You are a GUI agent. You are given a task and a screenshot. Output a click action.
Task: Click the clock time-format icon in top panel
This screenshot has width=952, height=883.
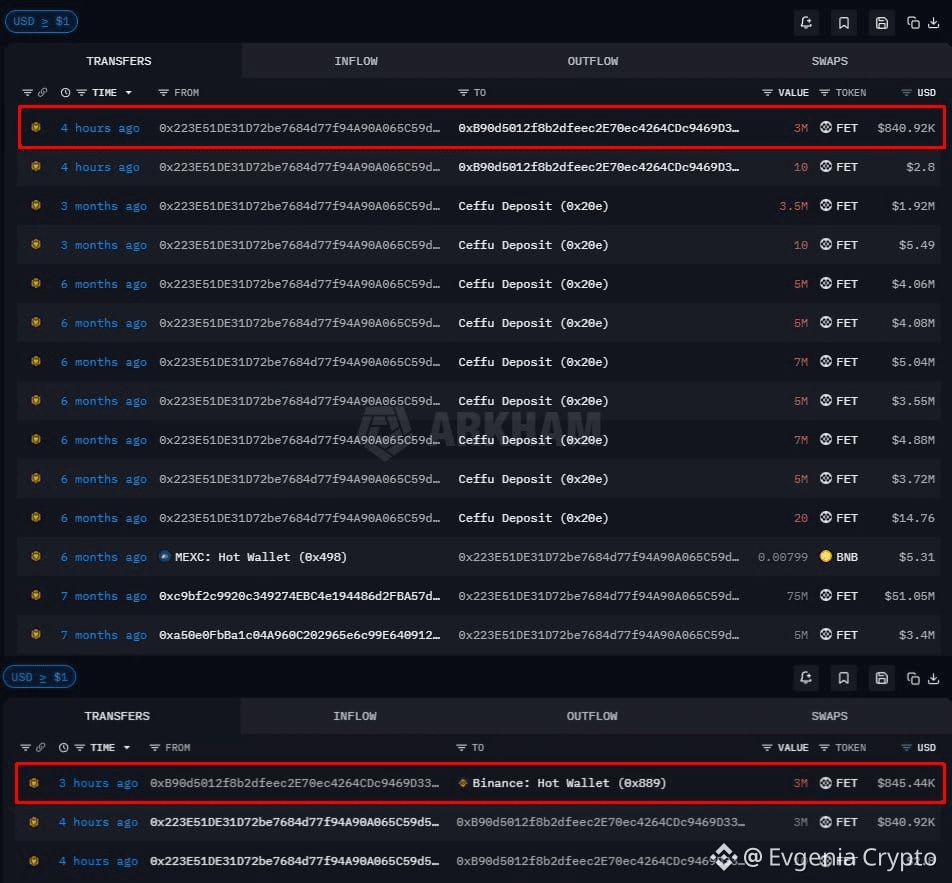(65, 92)
